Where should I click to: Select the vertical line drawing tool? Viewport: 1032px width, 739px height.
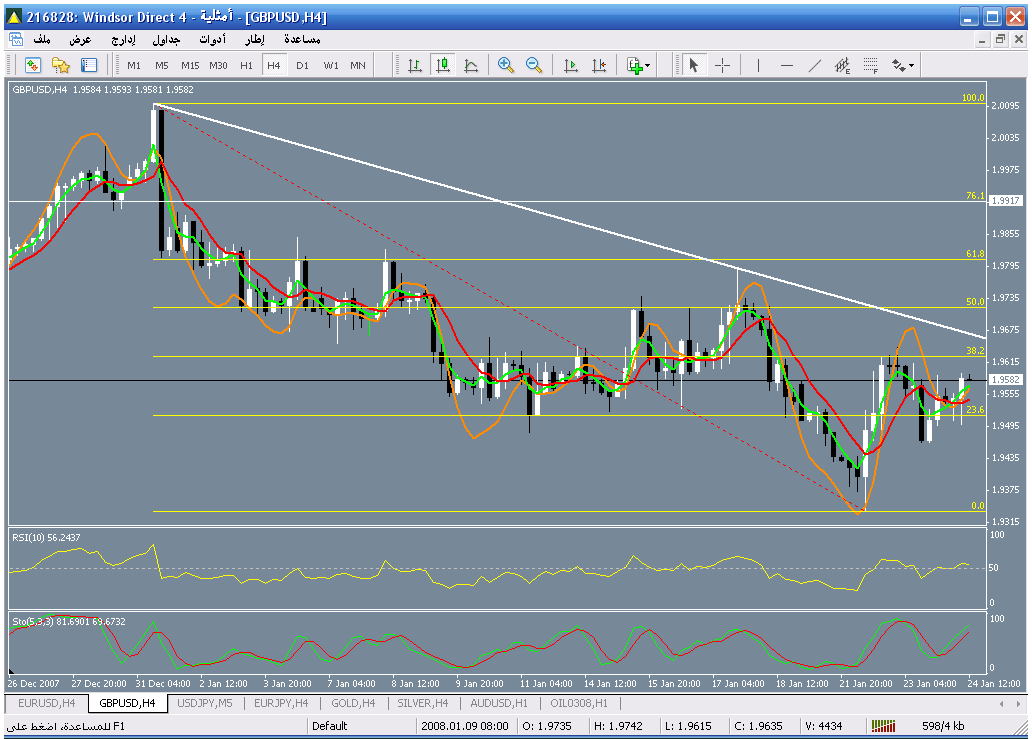point(758,65)
